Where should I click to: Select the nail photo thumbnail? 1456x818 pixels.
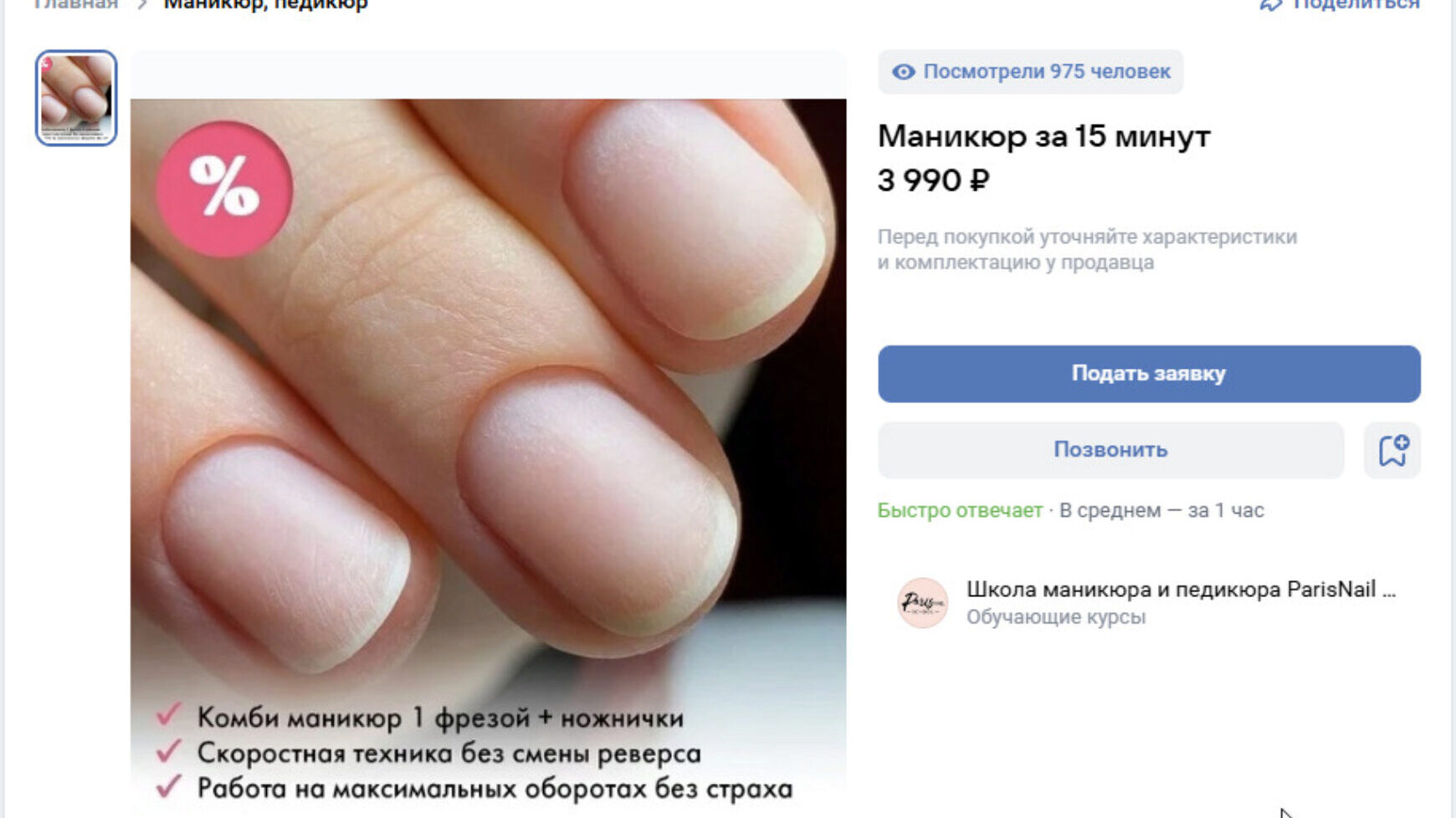[76, 98]
